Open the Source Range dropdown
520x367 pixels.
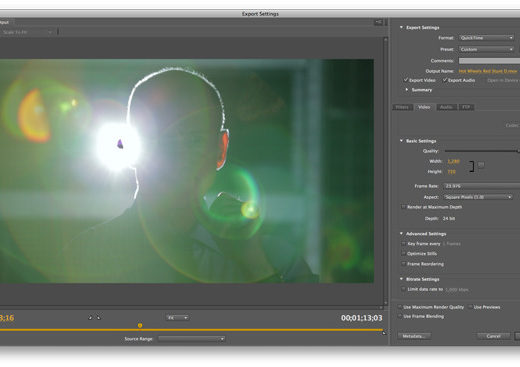[191, 339]
